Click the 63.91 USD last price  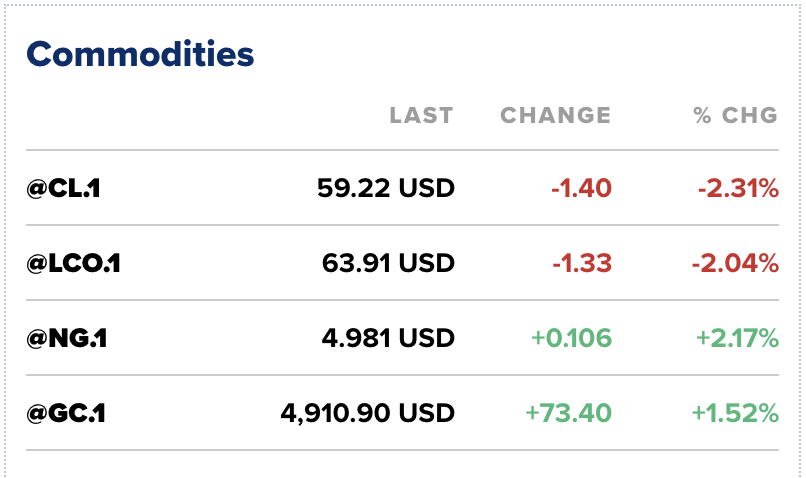tap(388, 263)
